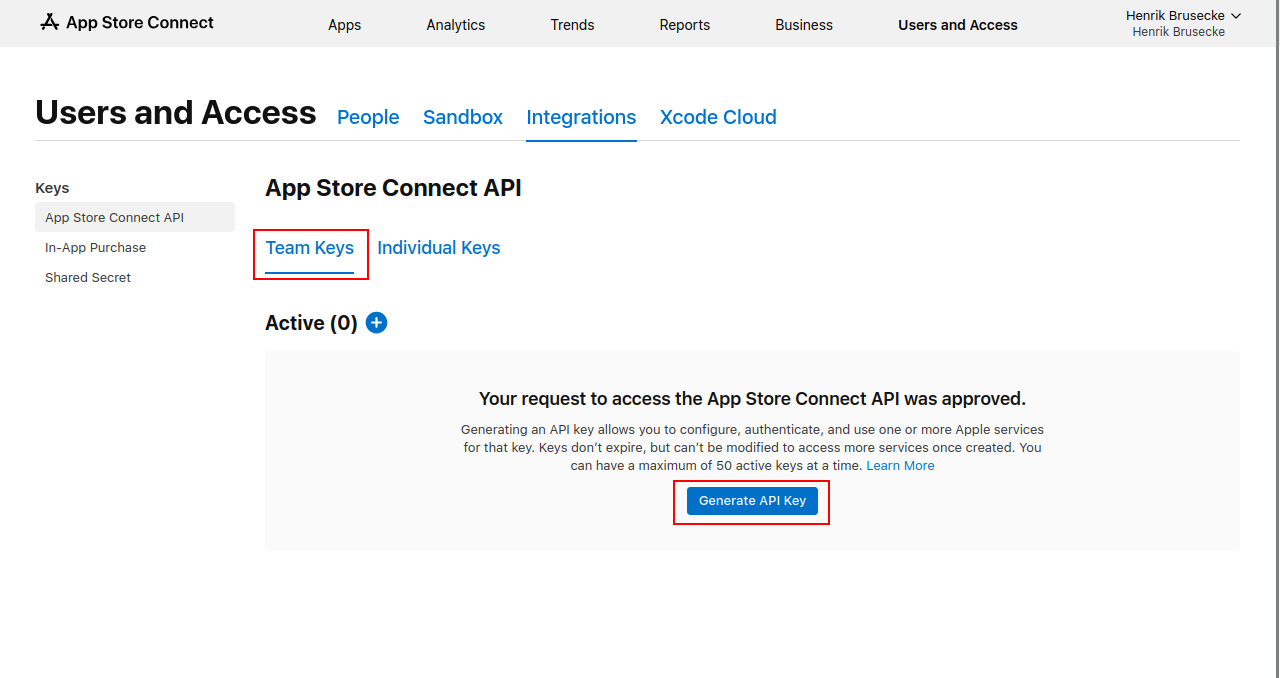Click the Users and Access page heading
1280x678 pixels.
(x=176, y=113)
